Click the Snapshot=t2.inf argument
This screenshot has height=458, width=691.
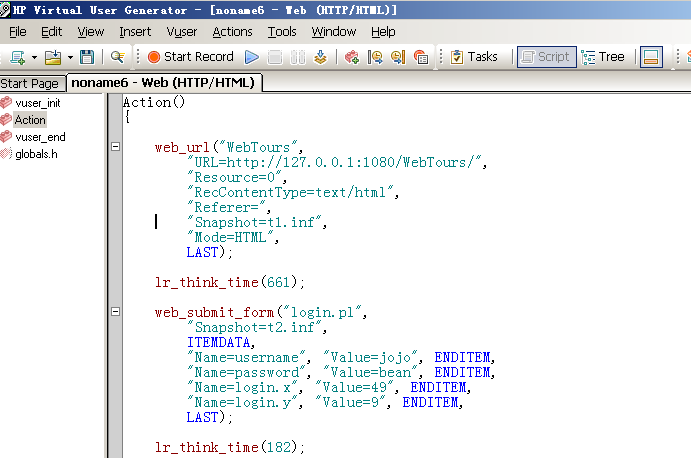click(256, 327)
